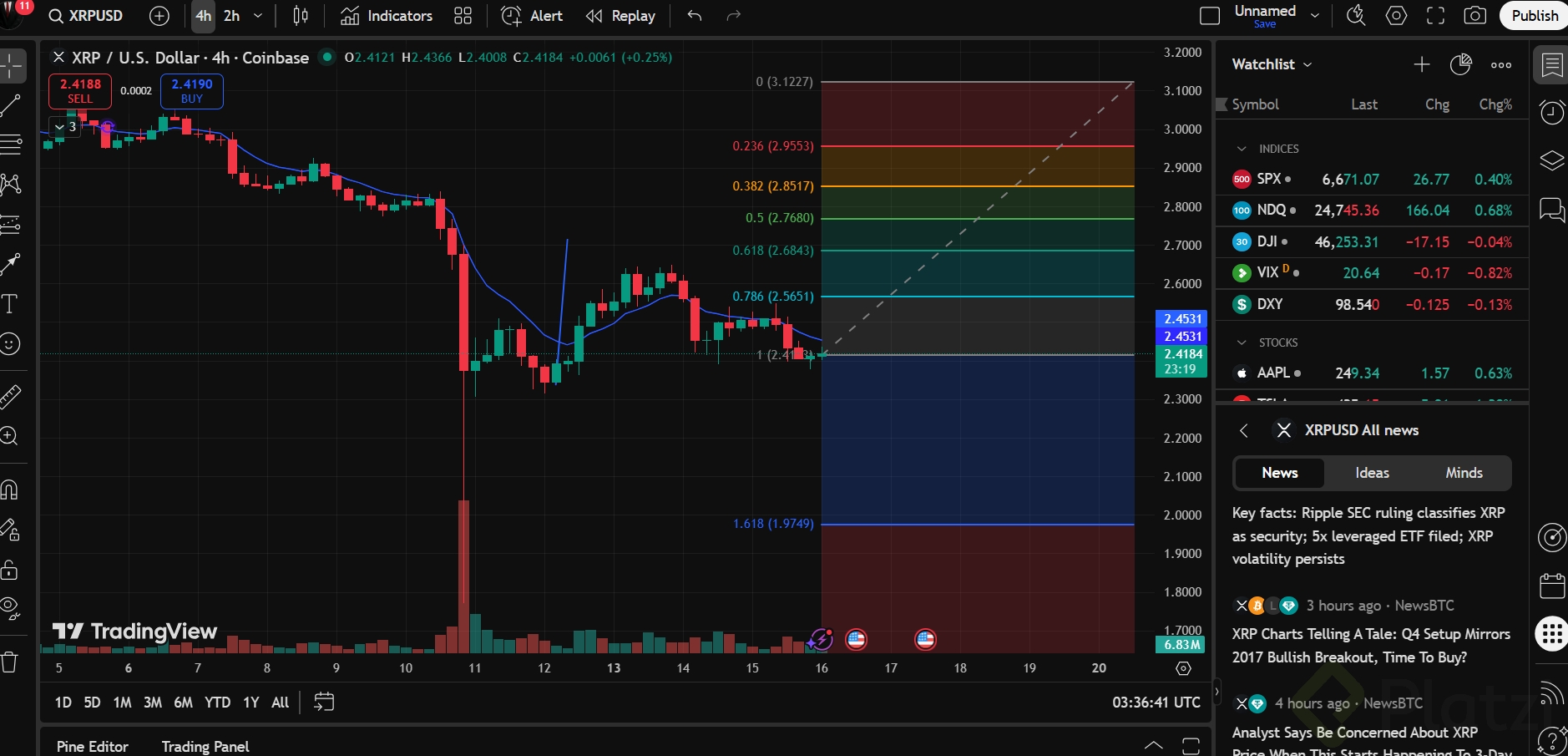
Task: Open the layout setup square icon
Action: (x=1210, y=16)
